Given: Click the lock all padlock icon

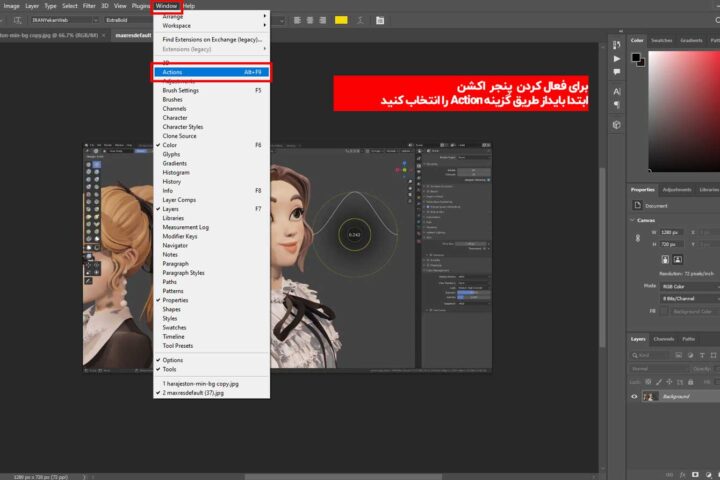Looking at the screenshot, I should (x=691, y=382).
